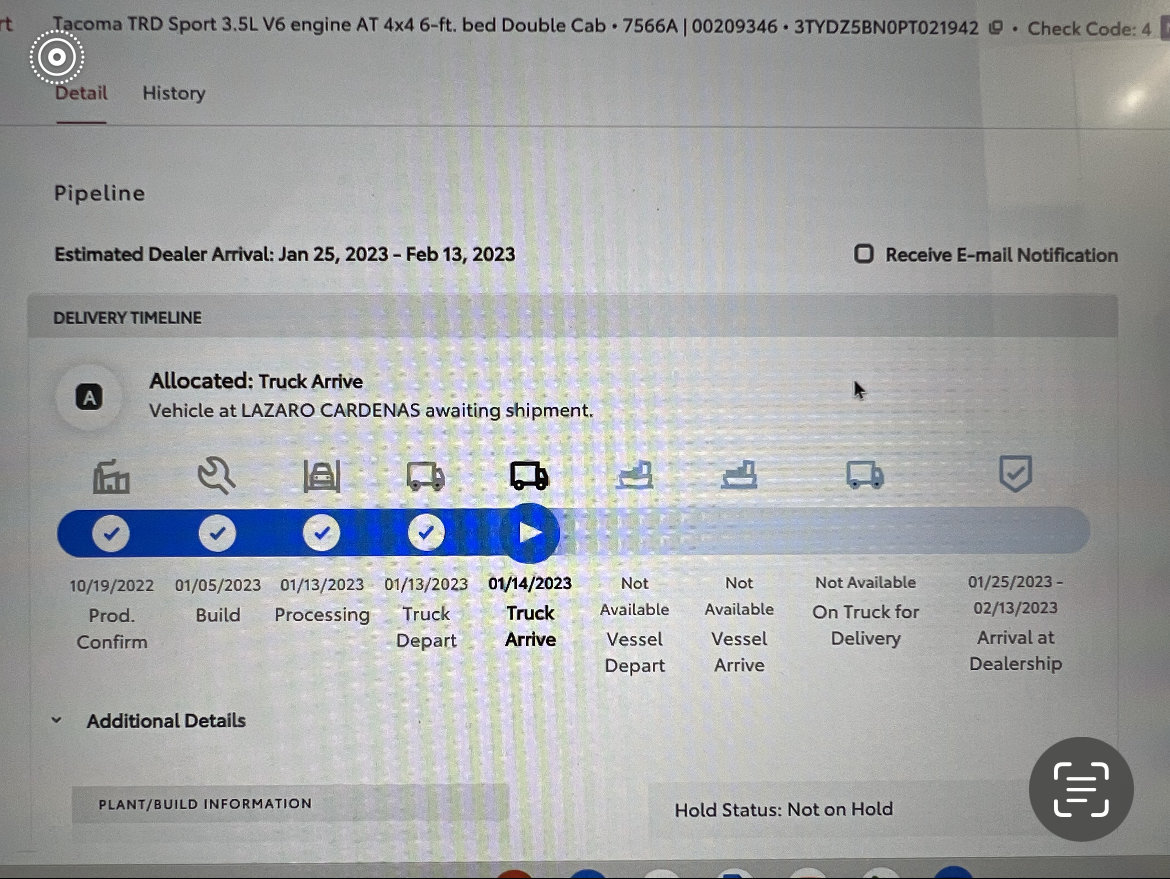The image size is (1170, 879).
Task: Click the Prod. Confirm factory icon
Action: [111, 477]
